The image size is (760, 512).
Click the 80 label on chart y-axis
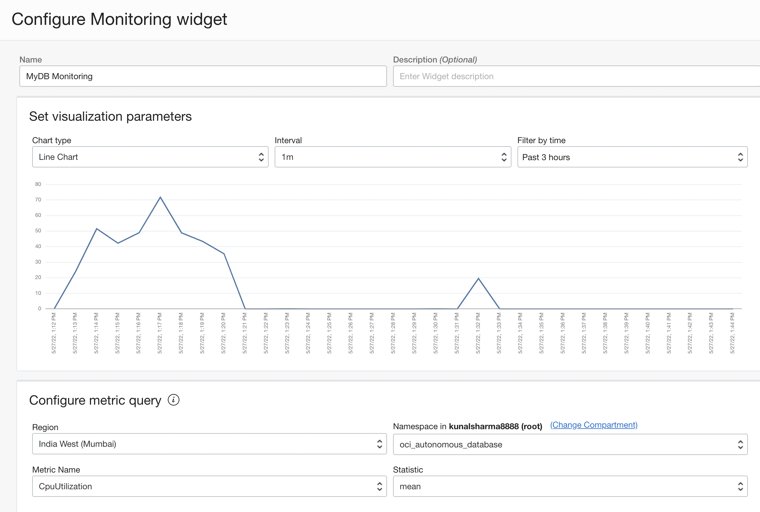coord(38,184)
